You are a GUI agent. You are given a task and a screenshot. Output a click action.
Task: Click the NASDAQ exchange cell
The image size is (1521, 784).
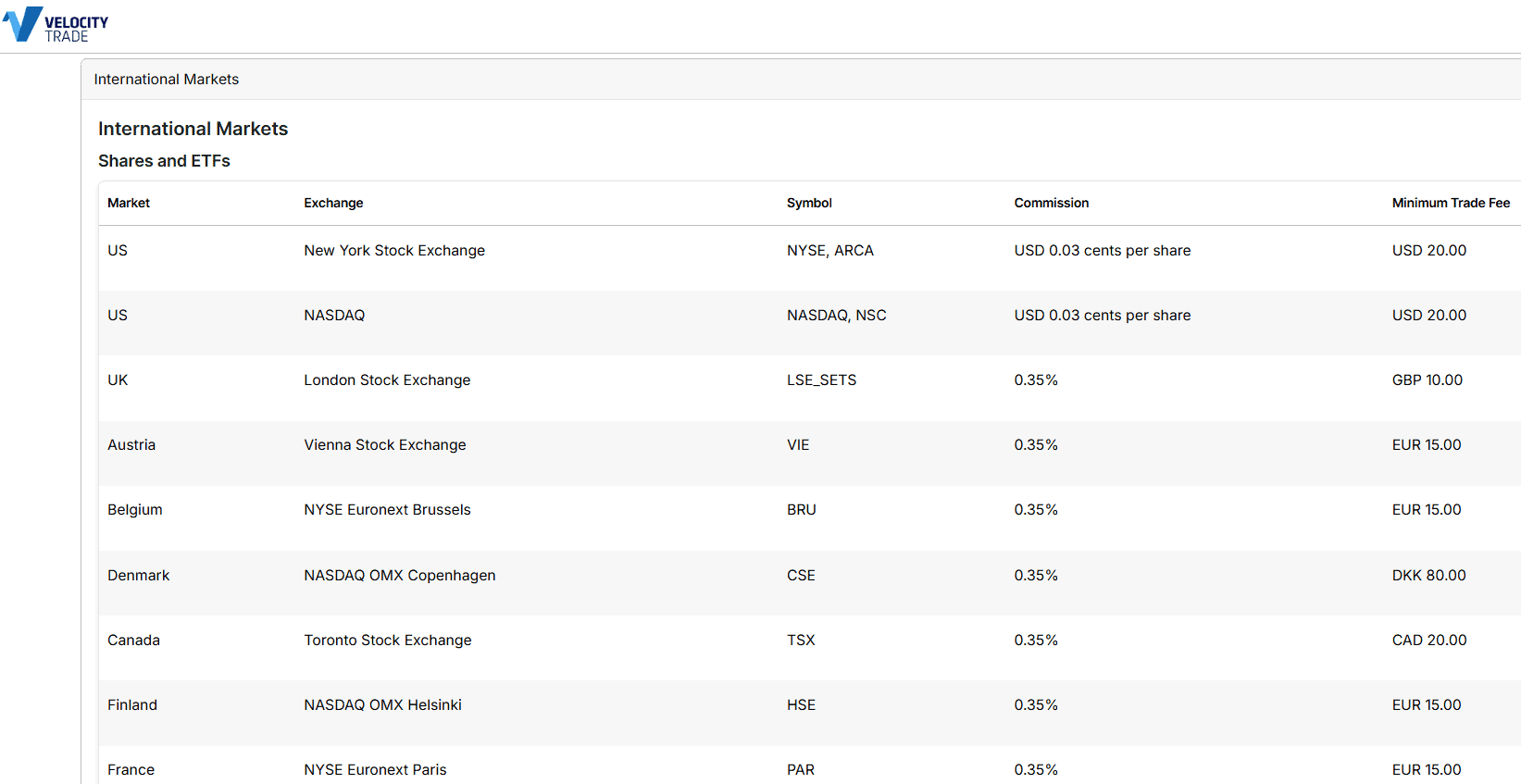[x=334, y=316]
